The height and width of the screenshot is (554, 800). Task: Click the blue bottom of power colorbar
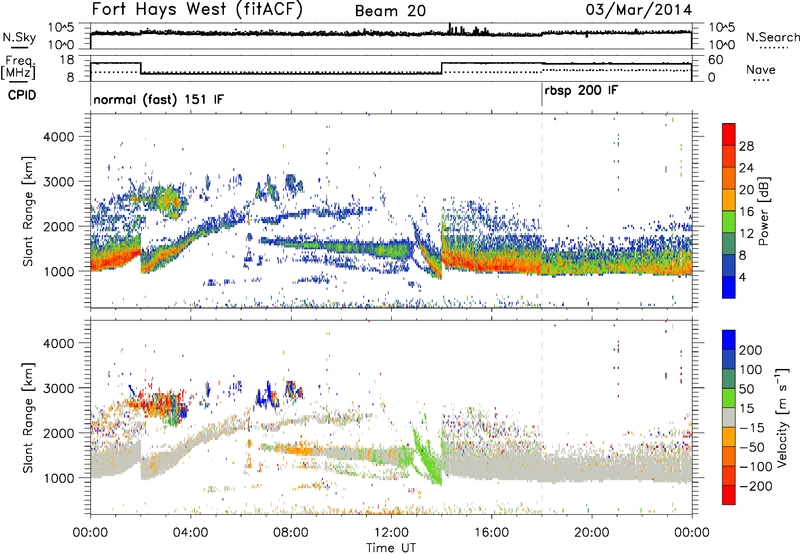729,287
